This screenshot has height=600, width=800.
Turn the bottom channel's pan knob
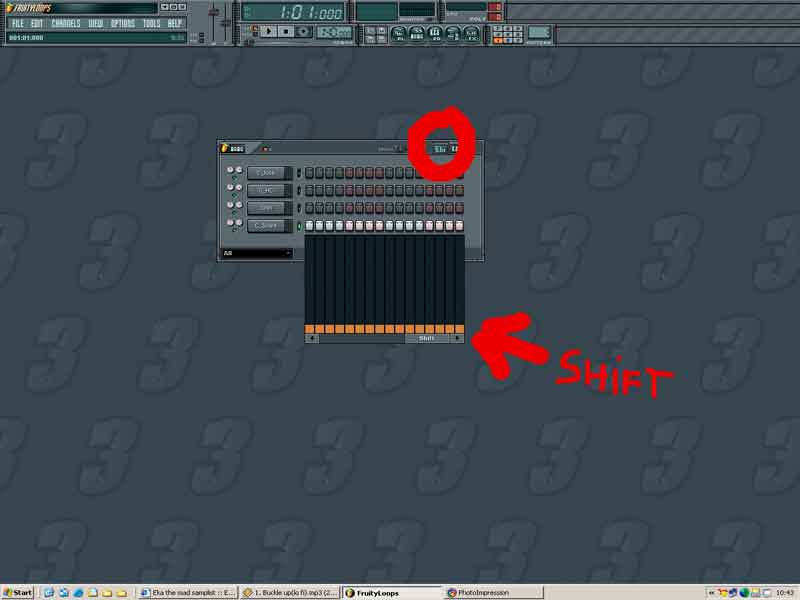point(230,222)
